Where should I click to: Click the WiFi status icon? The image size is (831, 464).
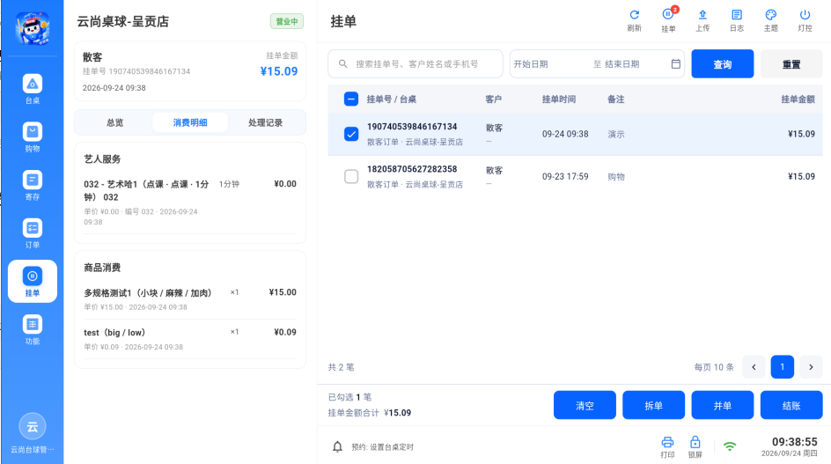(x=730, y=447)
